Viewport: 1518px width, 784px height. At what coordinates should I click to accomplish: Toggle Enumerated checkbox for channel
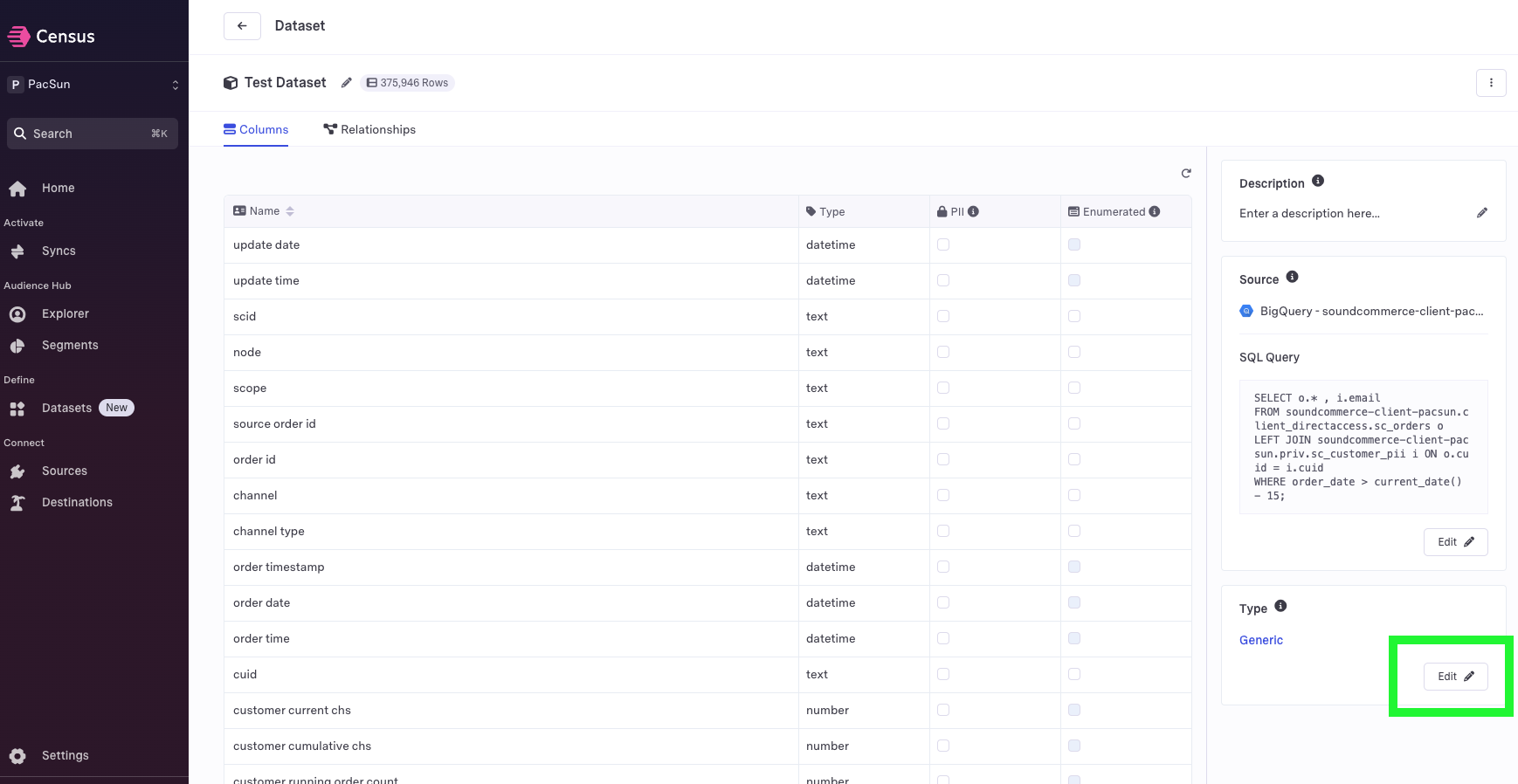(x=1074, y=495)
